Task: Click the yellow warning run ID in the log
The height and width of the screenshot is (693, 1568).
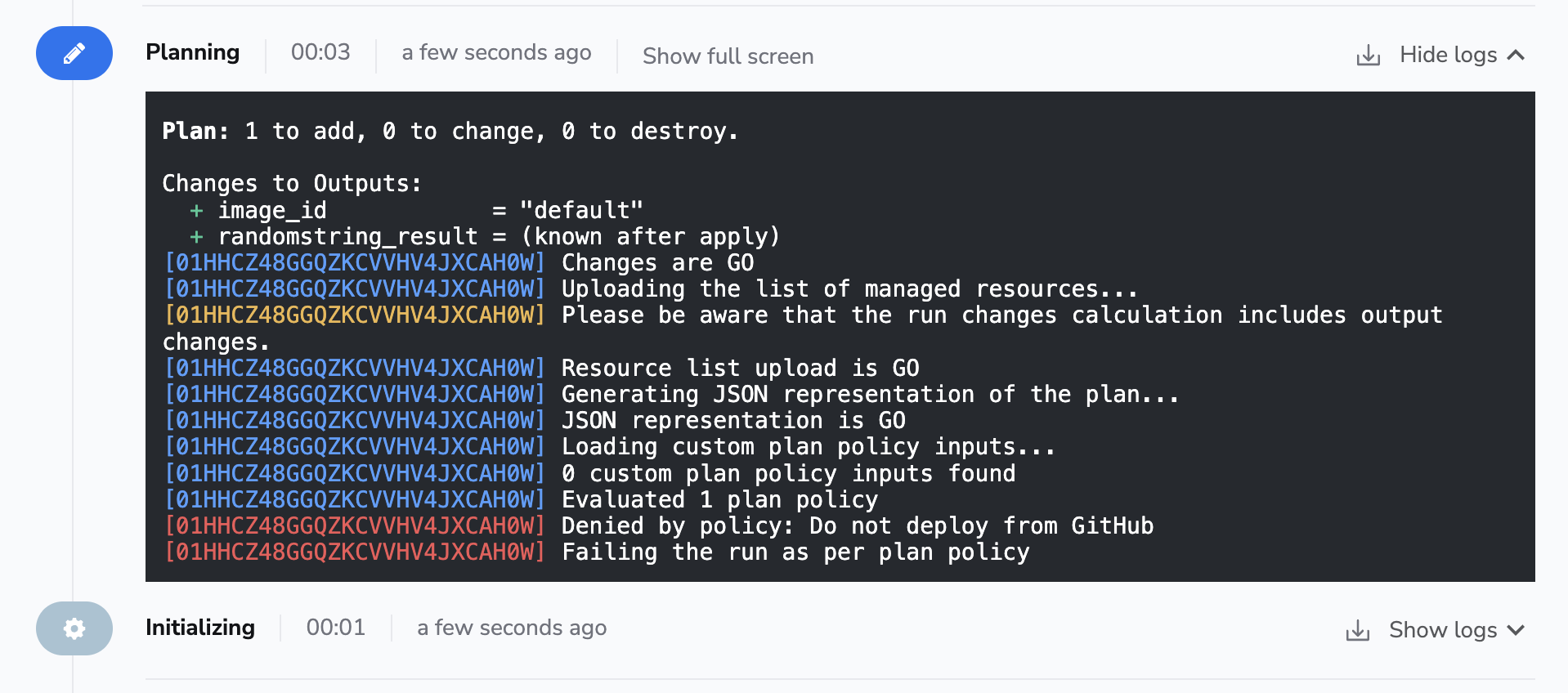Action: (355, 315)
